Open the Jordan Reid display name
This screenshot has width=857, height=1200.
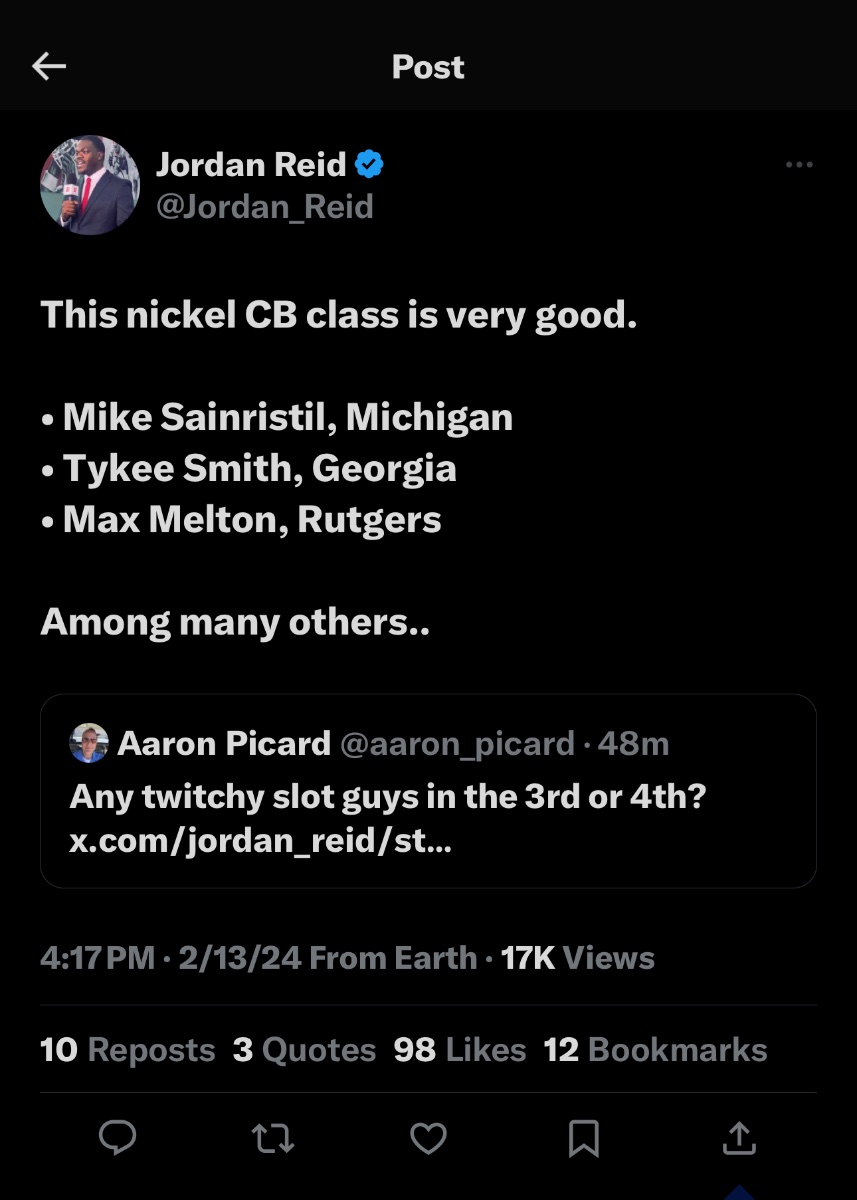click(251, 164)
